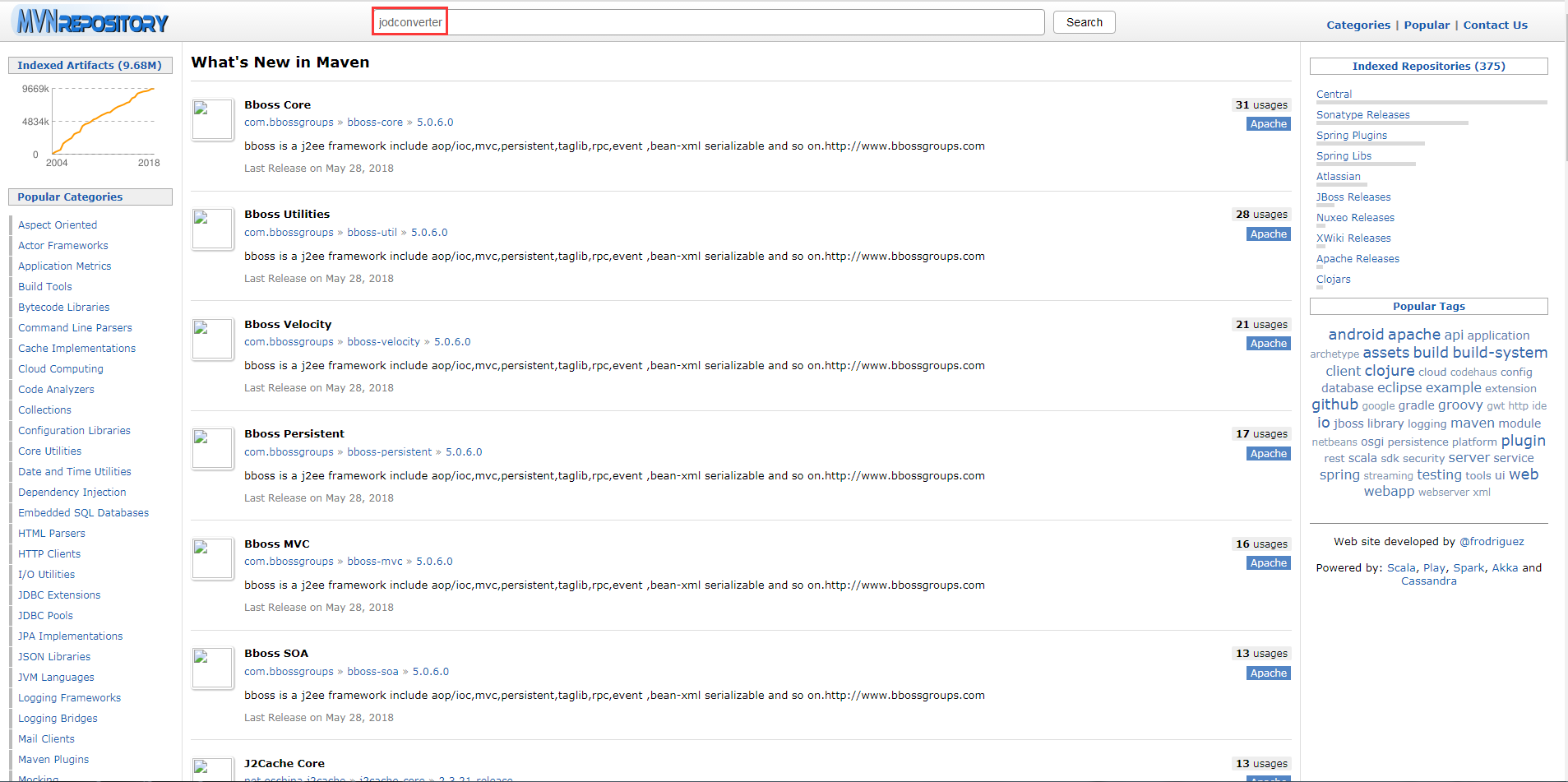Open the Central repository link

click(x=1334, y=94)
